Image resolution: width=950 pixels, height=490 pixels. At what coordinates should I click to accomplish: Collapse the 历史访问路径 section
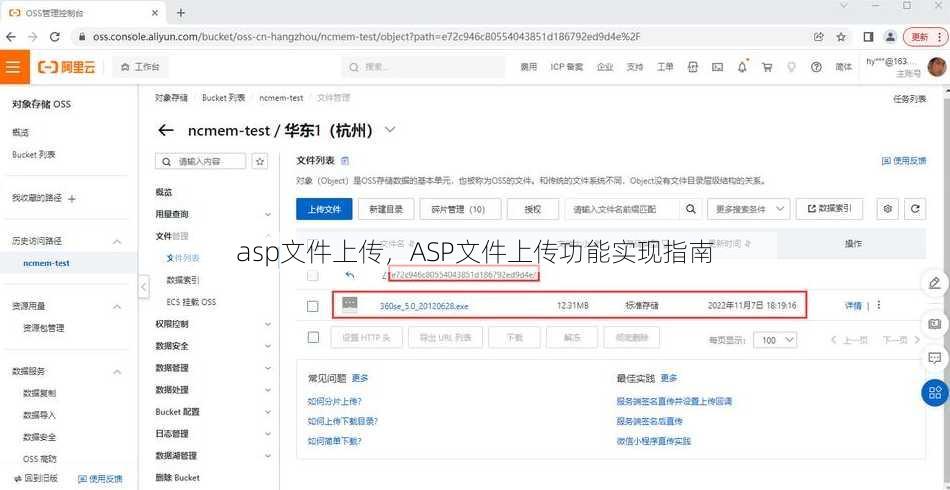pyautogui.click(x=117, y=241)
